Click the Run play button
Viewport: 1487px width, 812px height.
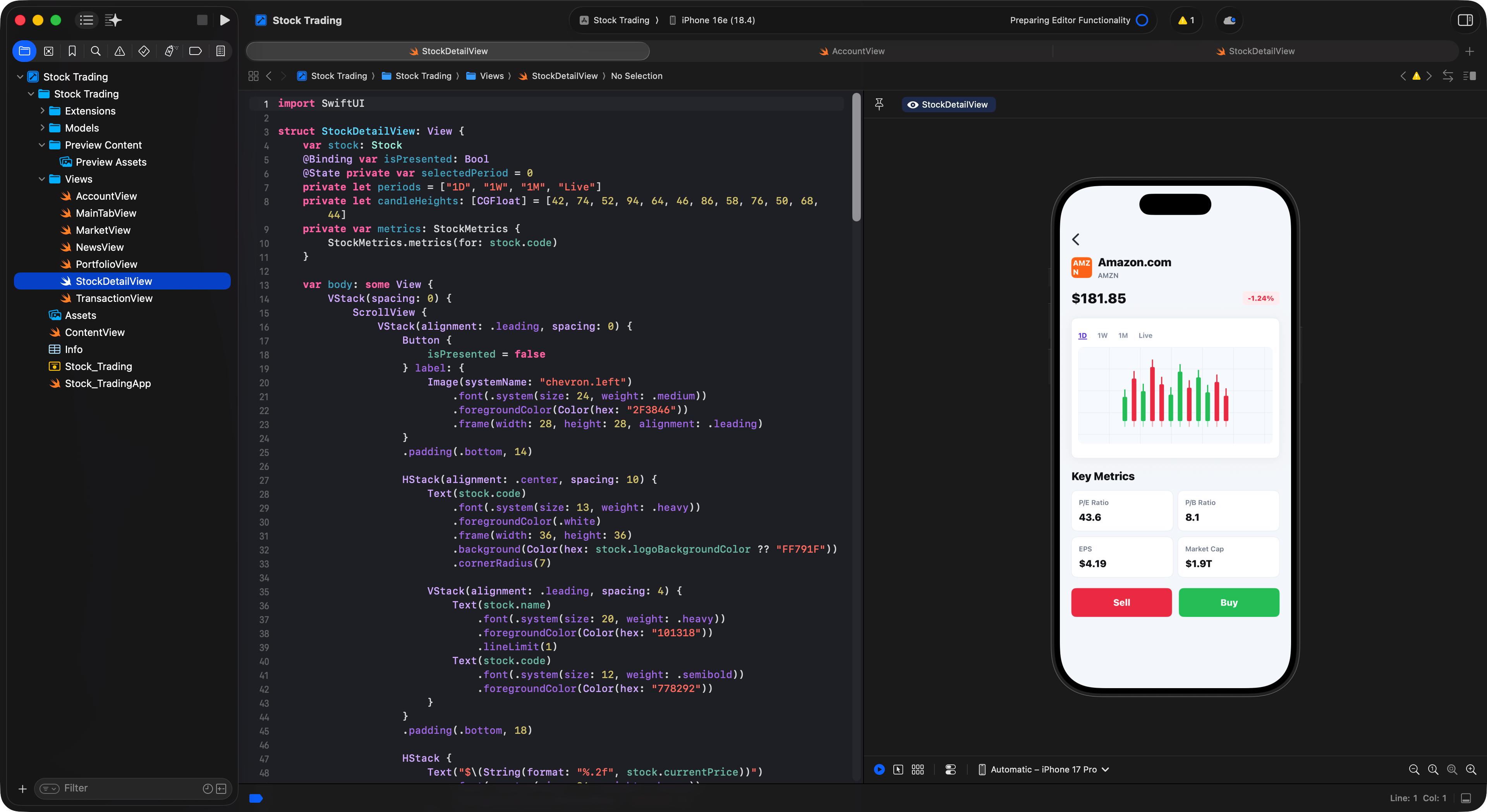coord(225,20)
